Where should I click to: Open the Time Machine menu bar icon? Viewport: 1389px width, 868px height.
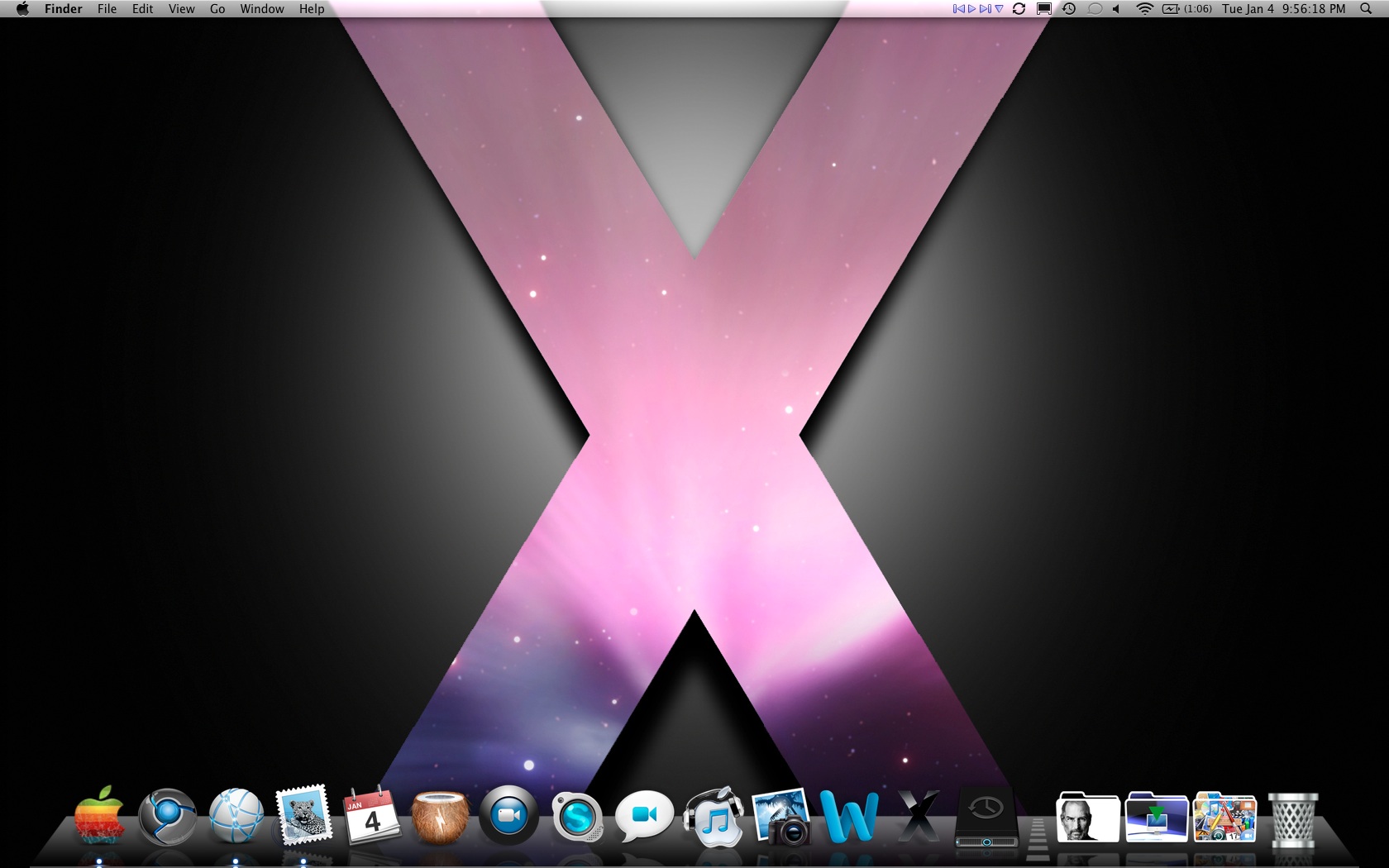(x=1069, y=9)
